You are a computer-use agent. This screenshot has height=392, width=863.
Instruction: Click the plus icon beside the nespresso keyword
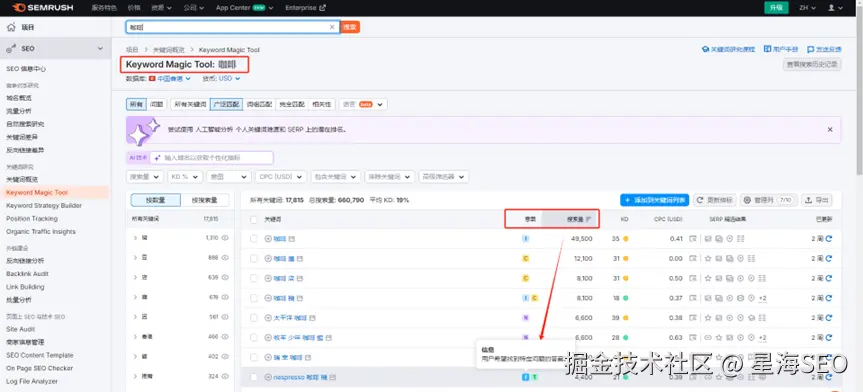pos(268,378)
